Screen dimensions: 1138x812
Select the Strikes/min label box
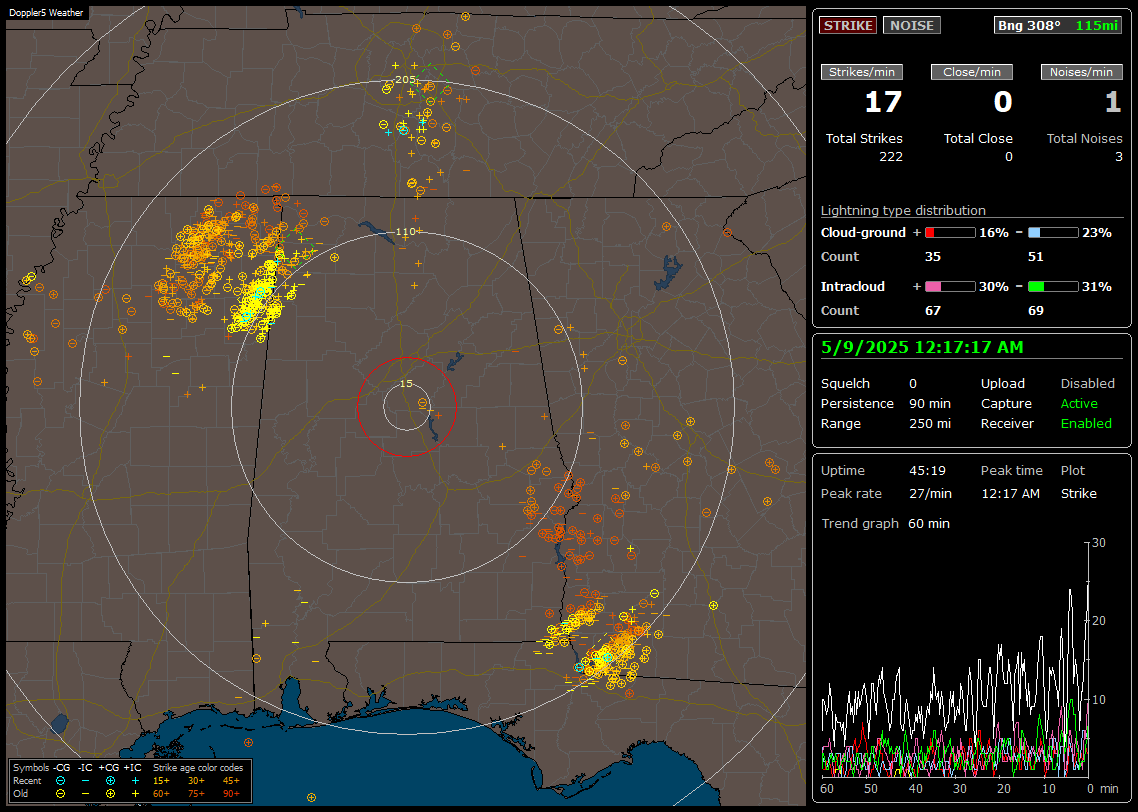(861, 72)
